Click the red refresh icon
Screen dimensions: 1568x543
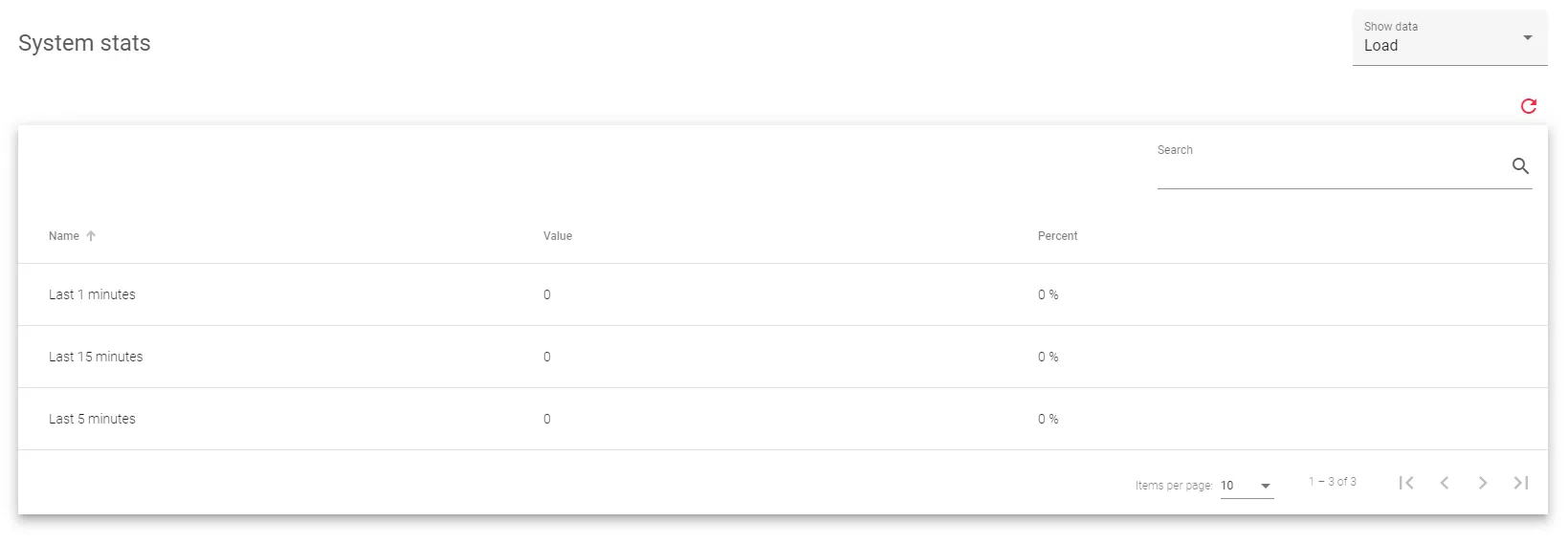coord(1528,106)
